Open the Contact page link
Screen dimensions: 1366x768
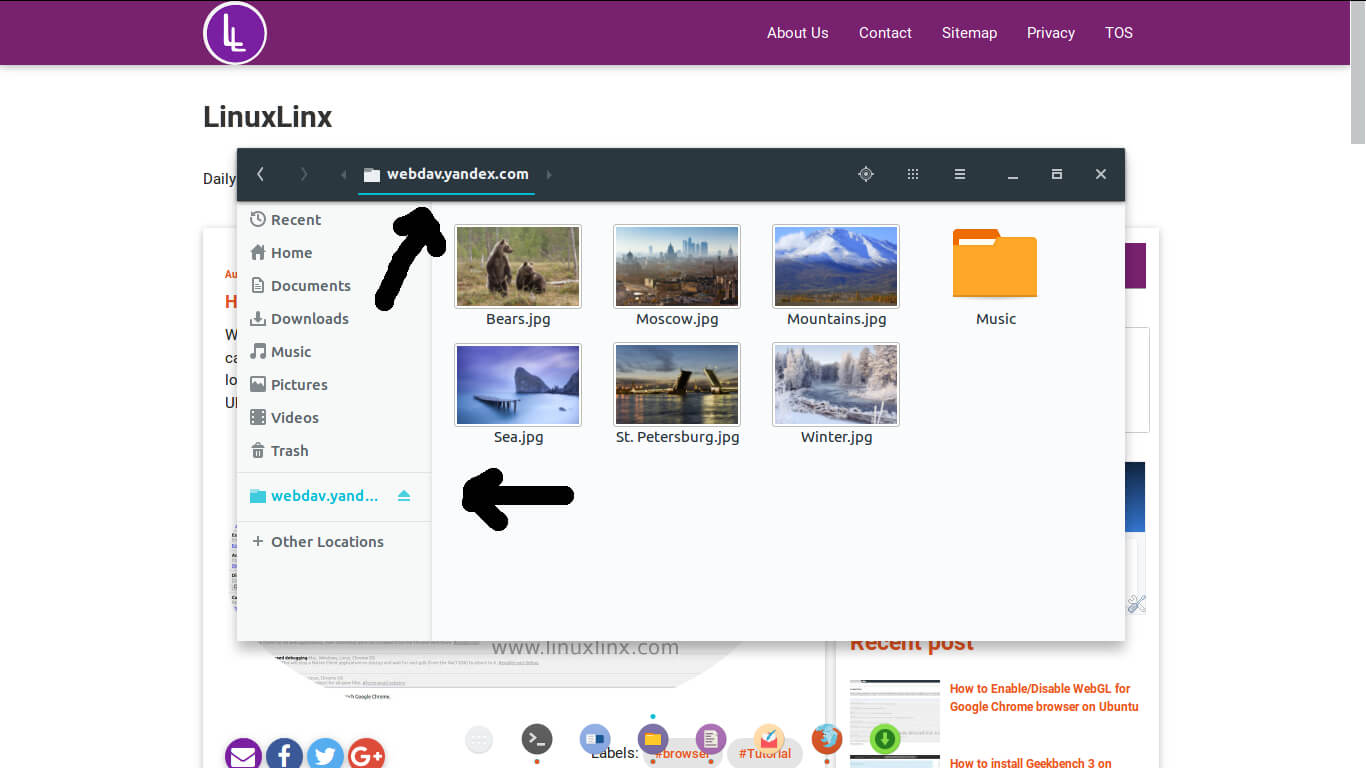pyautogui.click(x=885, y=33)
